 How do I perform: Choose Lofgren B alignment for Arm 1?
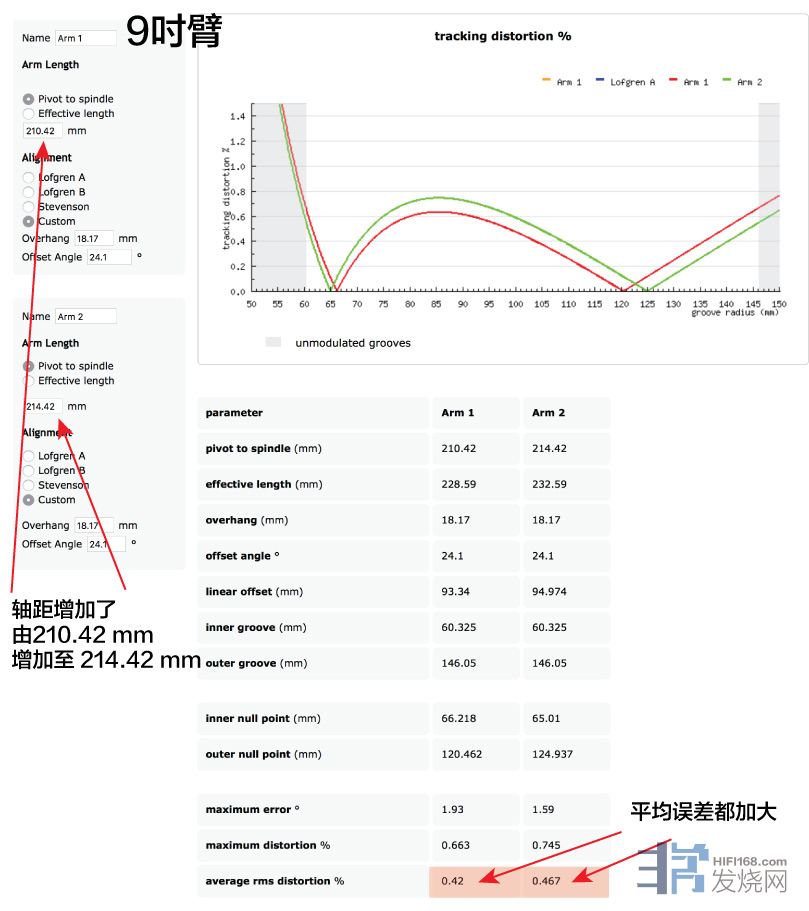28,192
